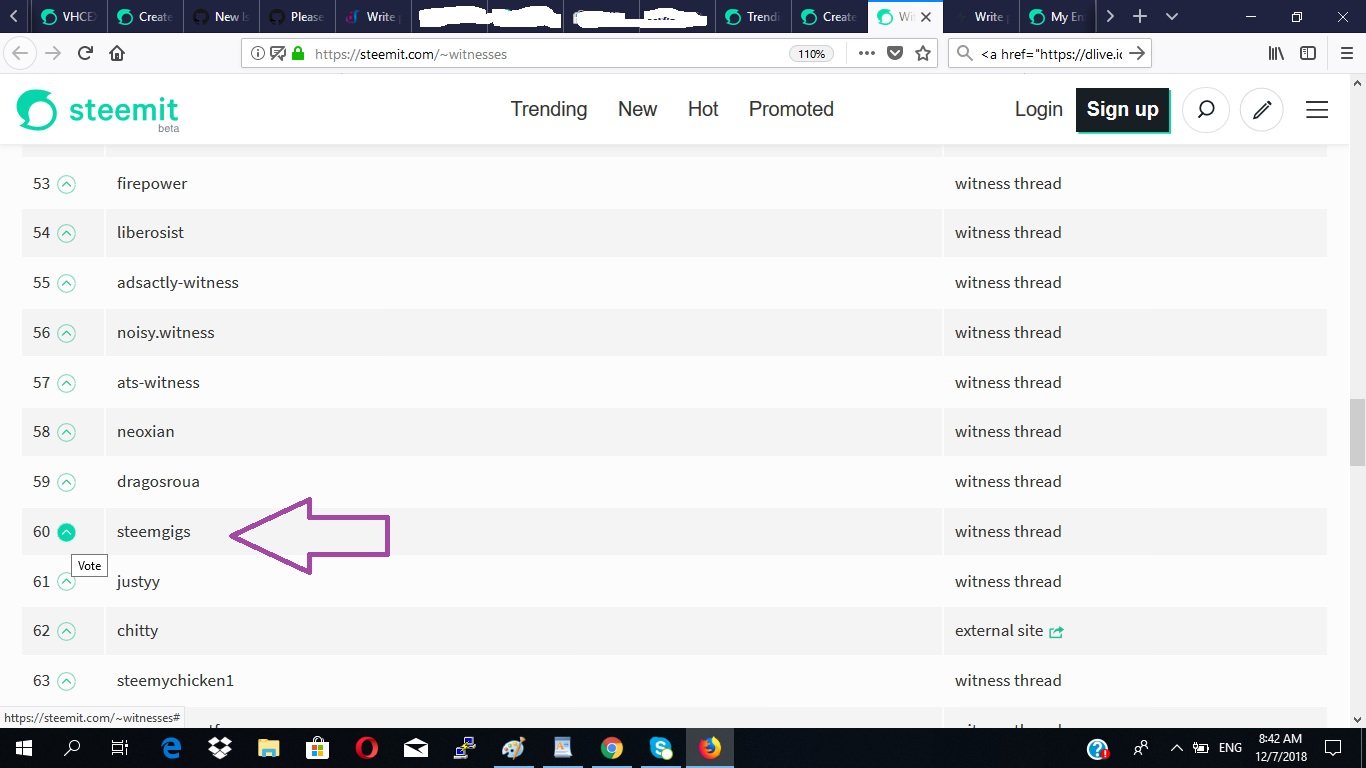
Task: Open Dropbox from the taskbar
Action: (x=220, y=748)
